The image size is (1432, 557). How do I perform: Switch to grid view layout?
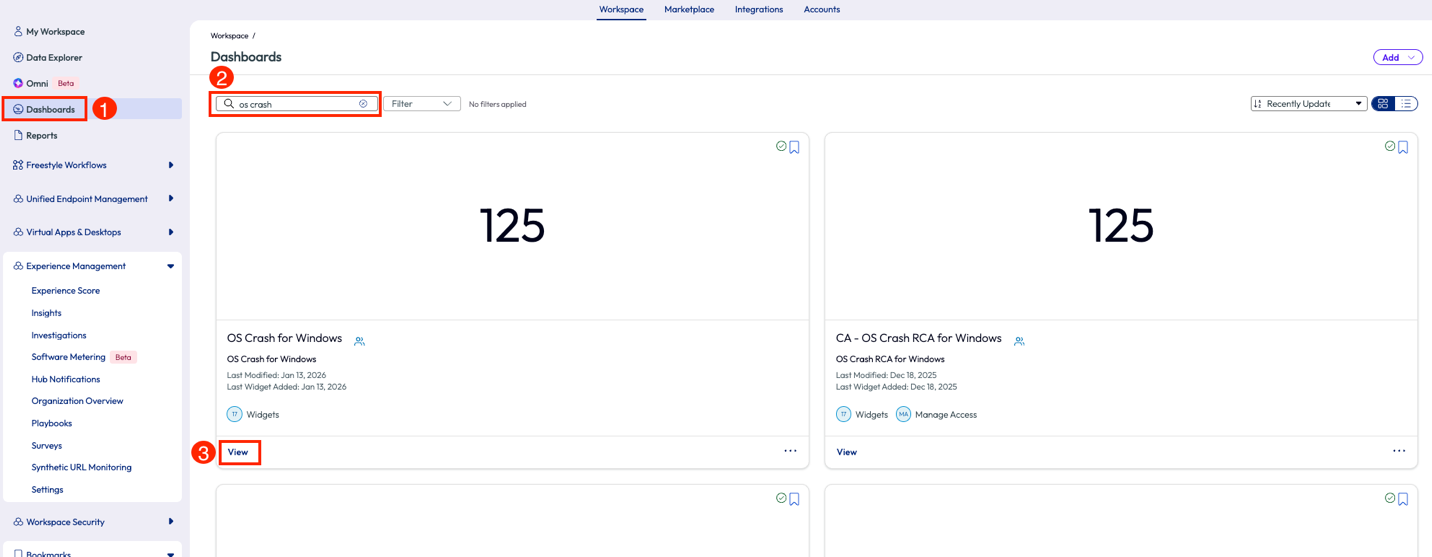pyautogui.click(x=1383, y=104)
